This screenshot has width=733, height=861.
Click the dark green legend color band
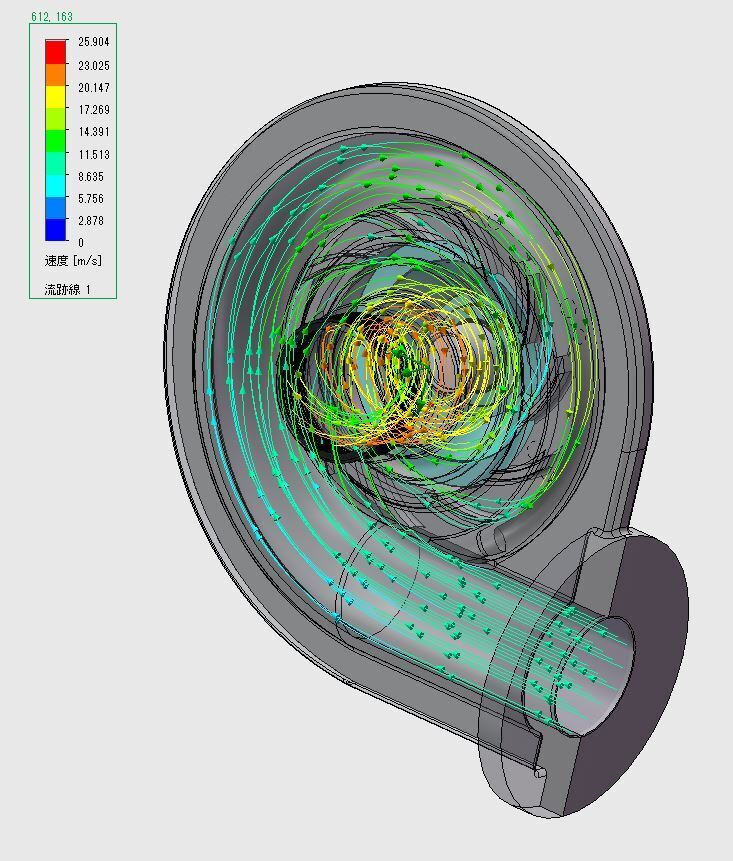pyautogui.click(x=55, y=141)
